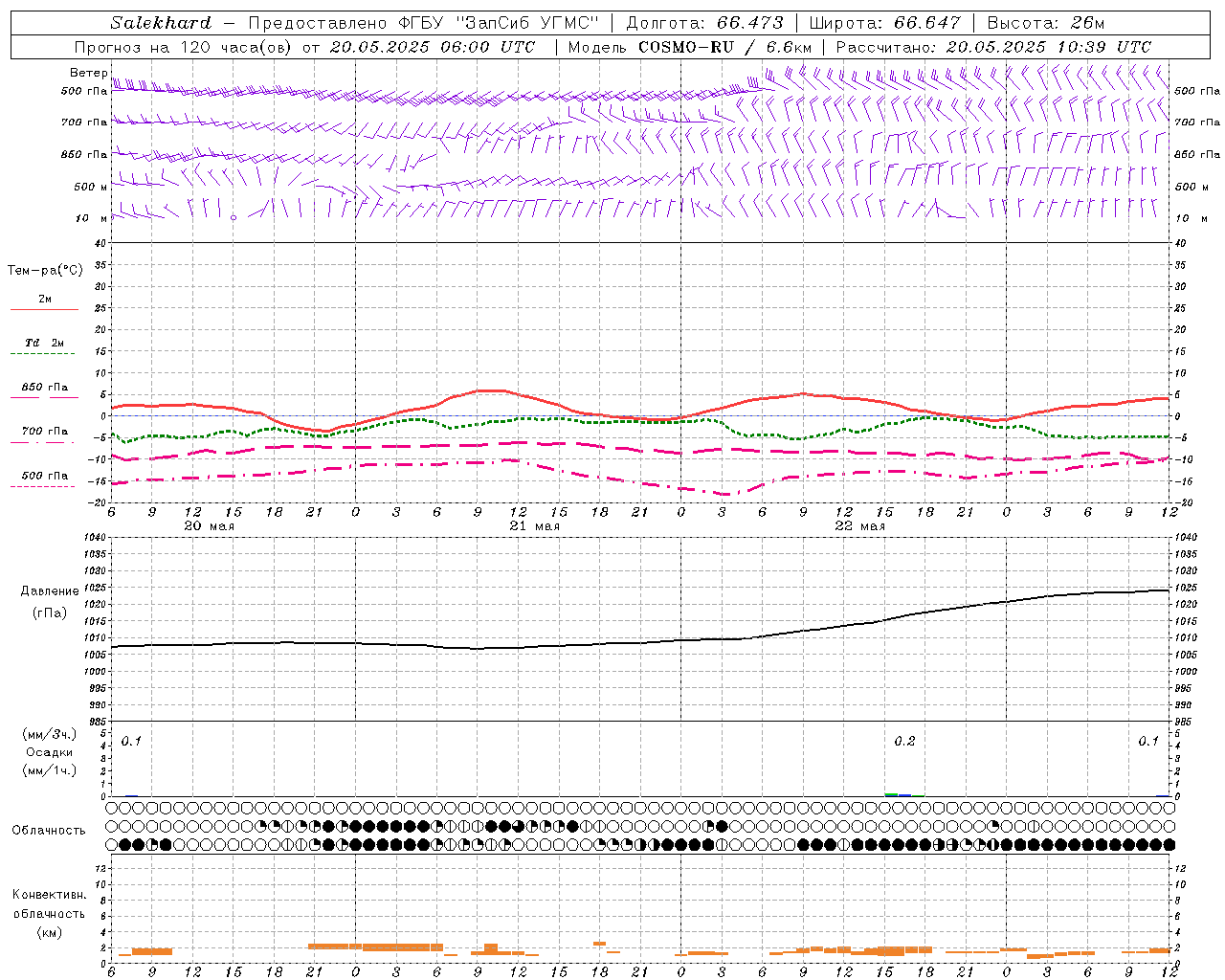Select the (мм/3ч.) precipitation unit label
This screenshot has width=1225, height=980.
(x=50, y=734)
